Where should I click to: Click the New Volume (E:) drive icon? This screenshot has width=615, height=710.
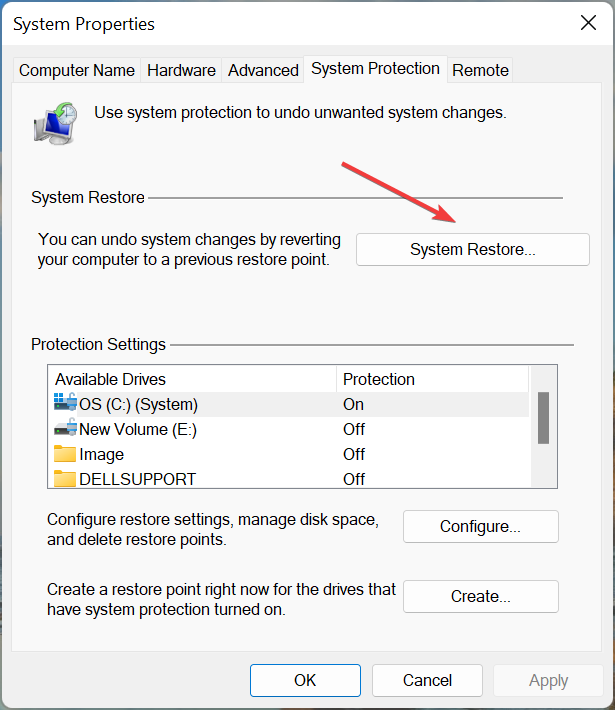point(65,429)
